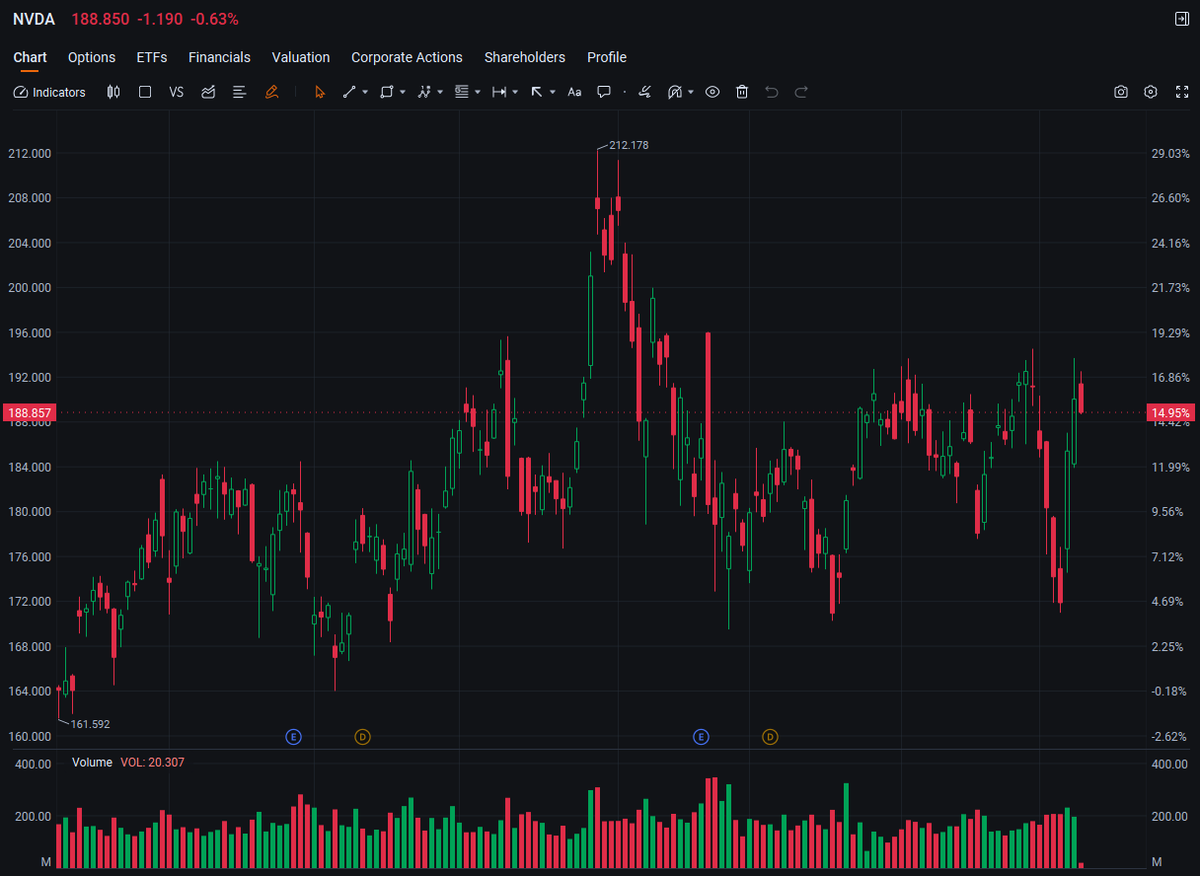
Task: Select the arrow marker tool
Action: [x=537, y=92]
